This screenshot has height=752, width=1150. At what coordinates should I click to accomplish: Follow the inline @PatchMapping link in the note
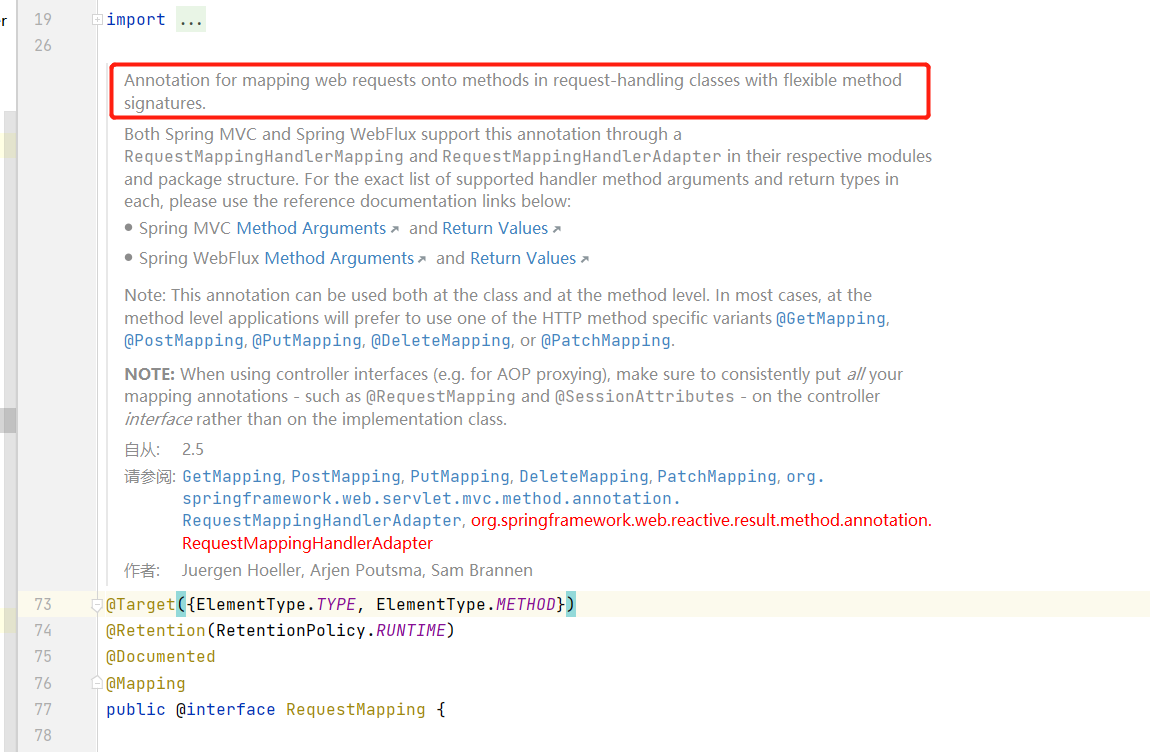[x=606, y=341]
